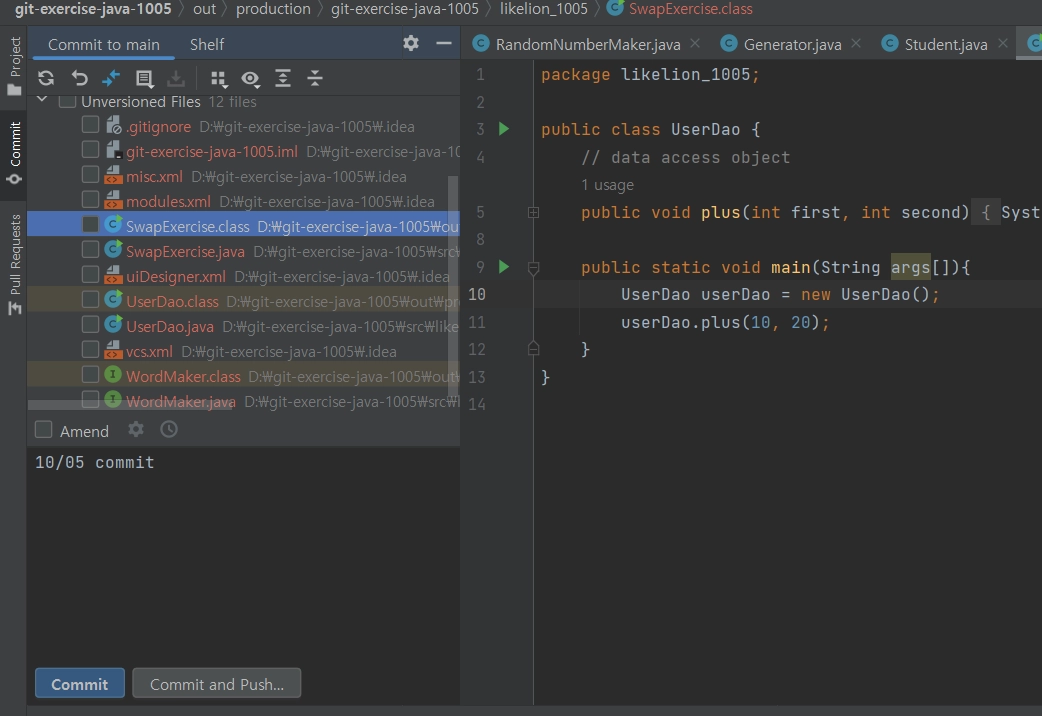Click the eye View Options icon
Screen dimensions: 1042x716
(x=250, y=78)
